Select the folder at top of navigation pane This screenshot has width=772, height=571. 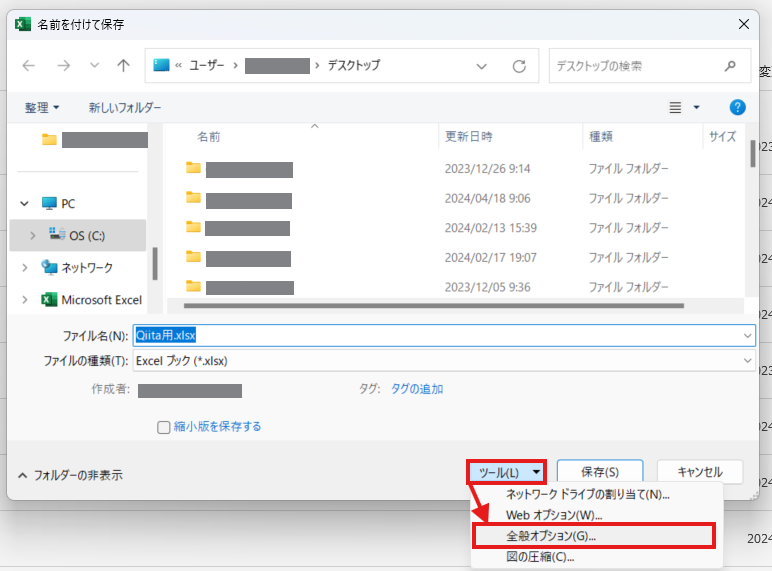(x=95, y=140)
